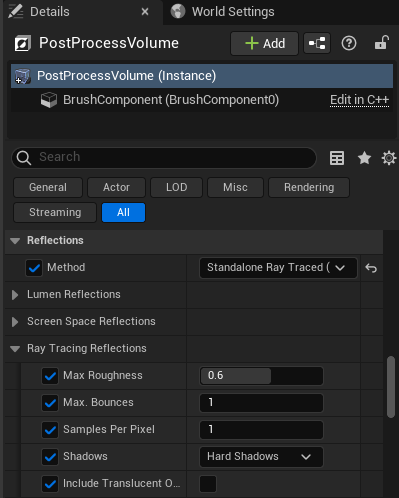Click the Max Roughness label
The image size is (399, 498).
(x=103, y=375)
